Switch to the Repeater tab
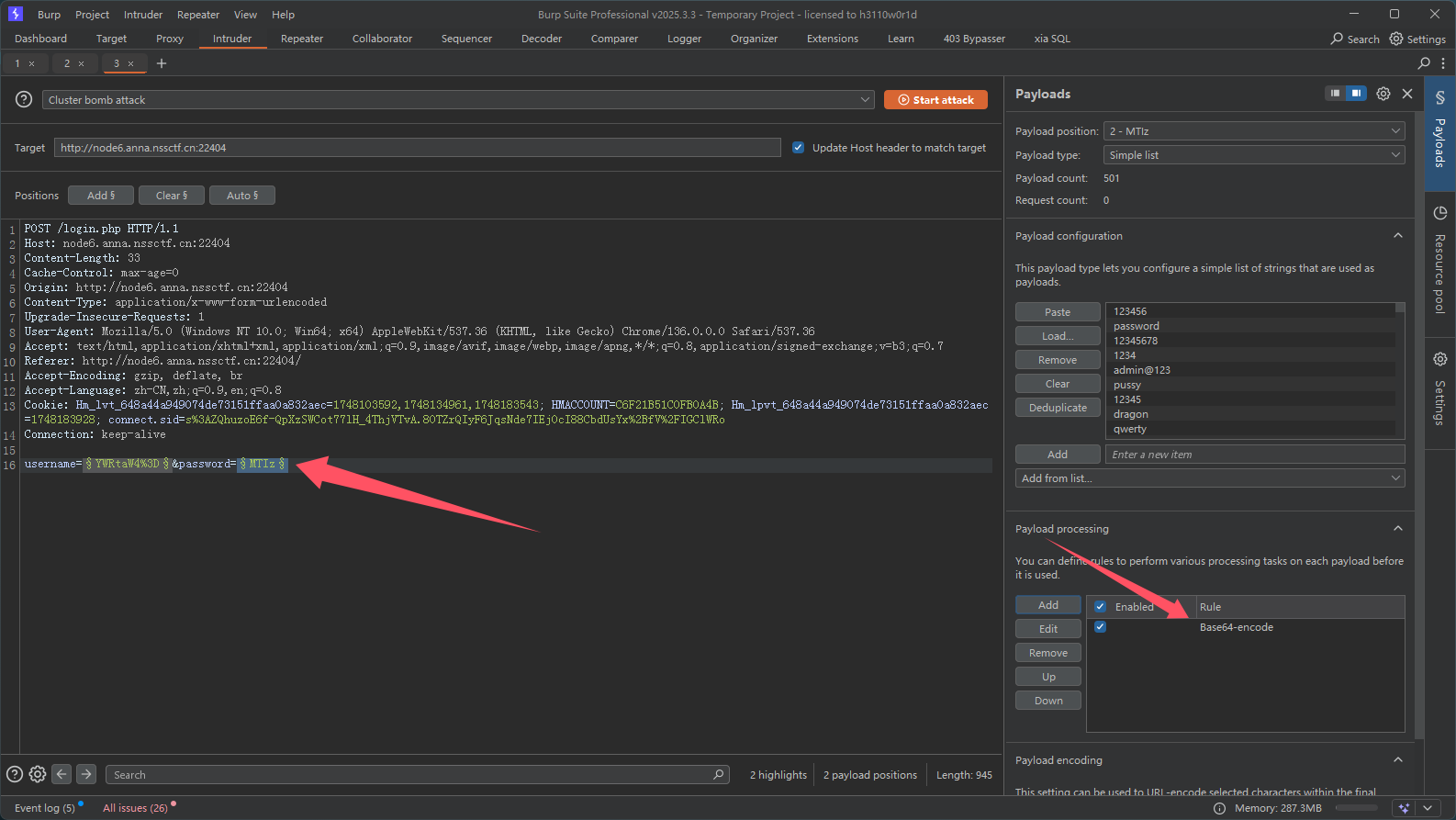This screenshot has height=820, width=1456. click(302, 39)
